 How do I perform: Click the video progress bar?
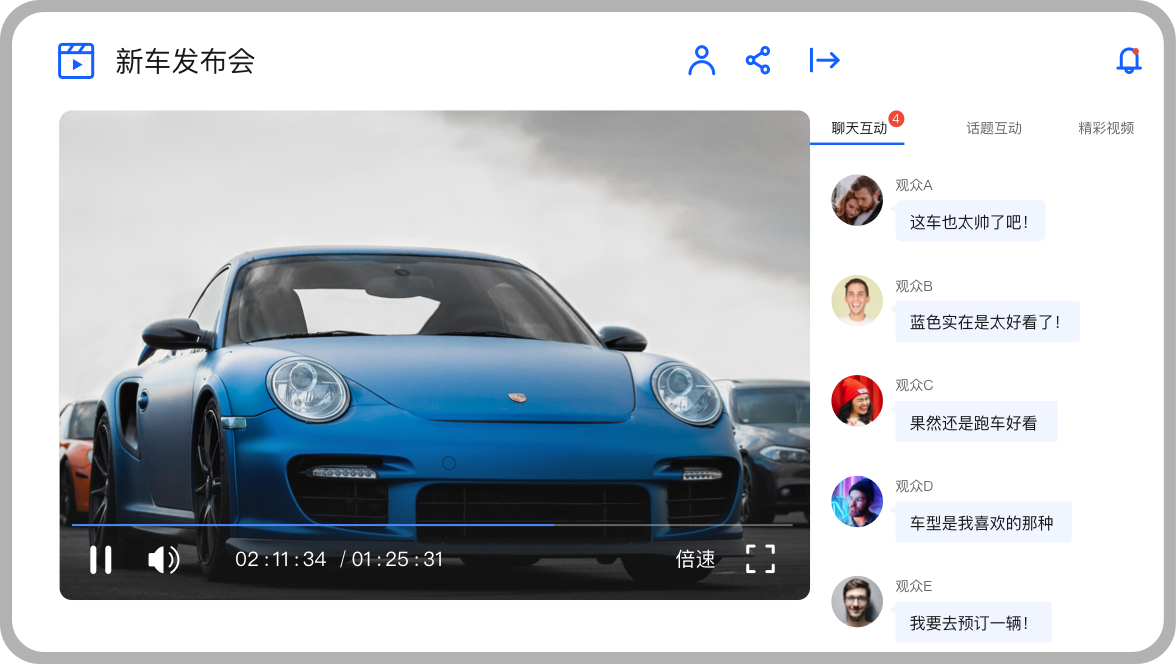tap(432, 524)
